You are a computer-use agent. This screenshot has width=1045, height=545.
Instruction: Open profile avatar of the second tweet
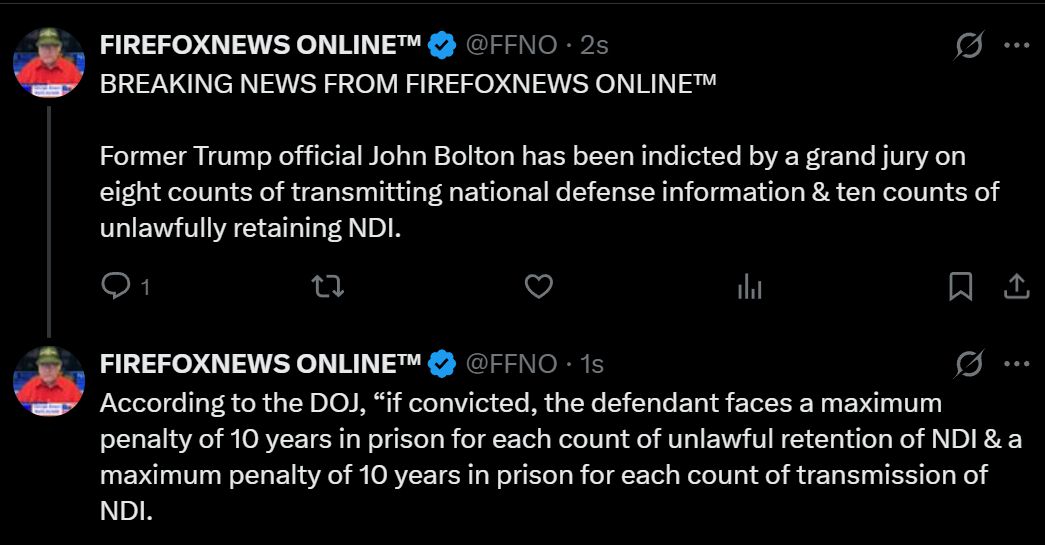48,381
